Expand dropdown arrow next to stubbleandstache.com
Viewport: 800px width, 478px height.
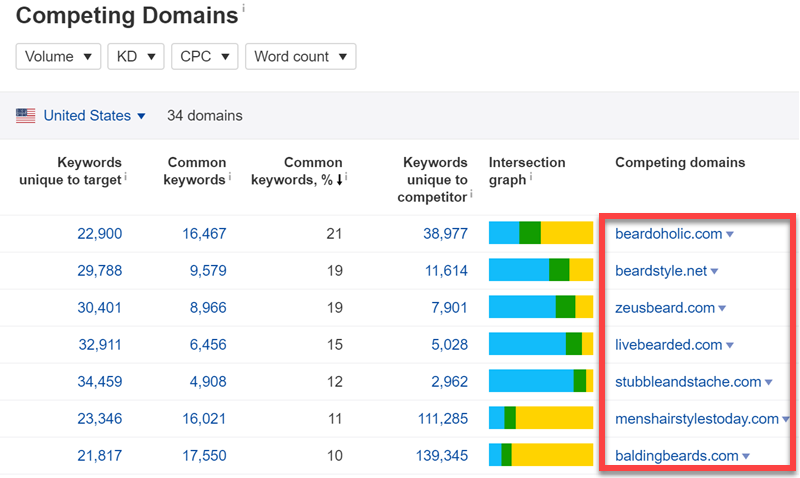point(768,383)
